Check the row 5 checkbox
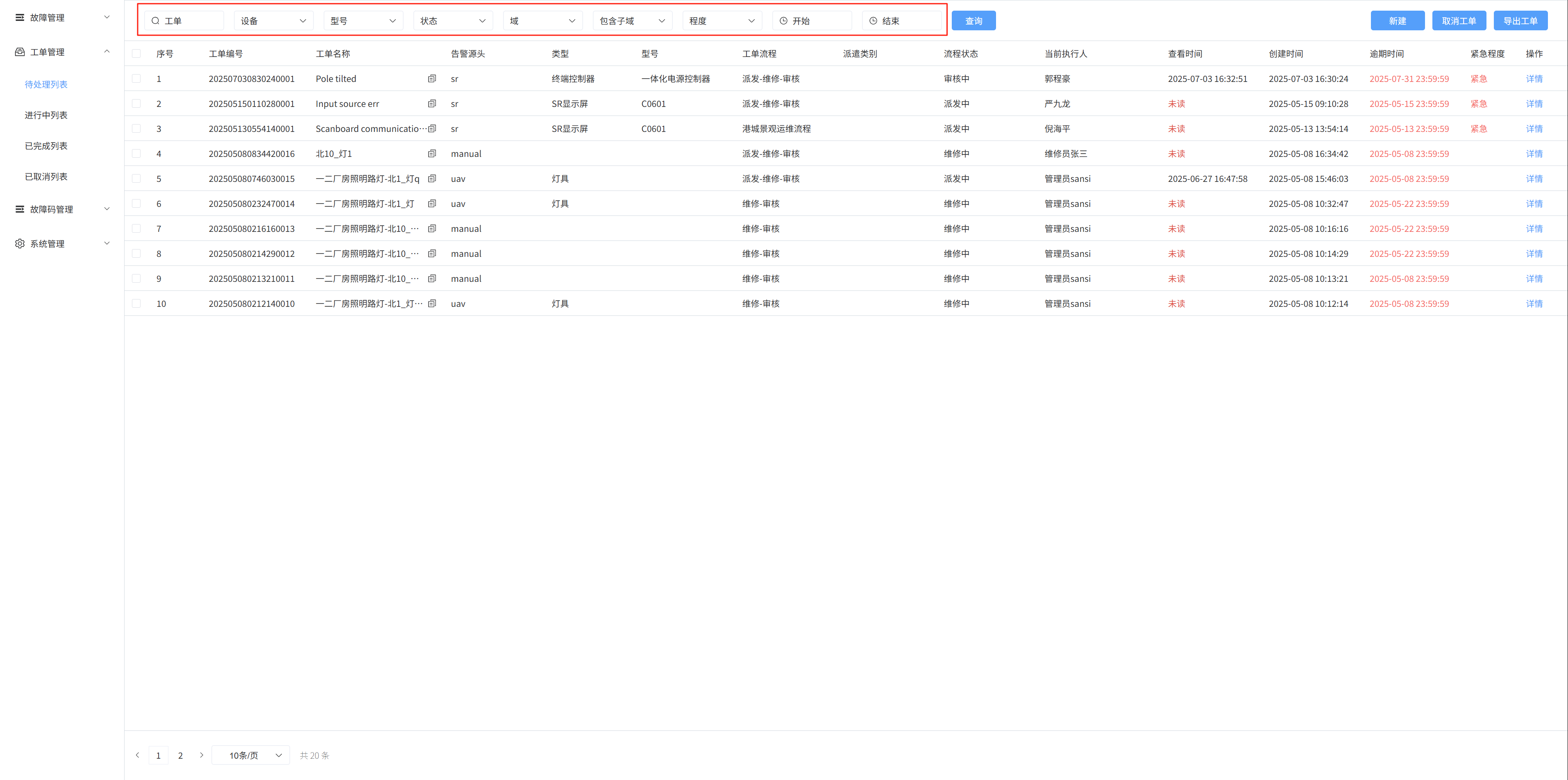 tap(136, 178)
